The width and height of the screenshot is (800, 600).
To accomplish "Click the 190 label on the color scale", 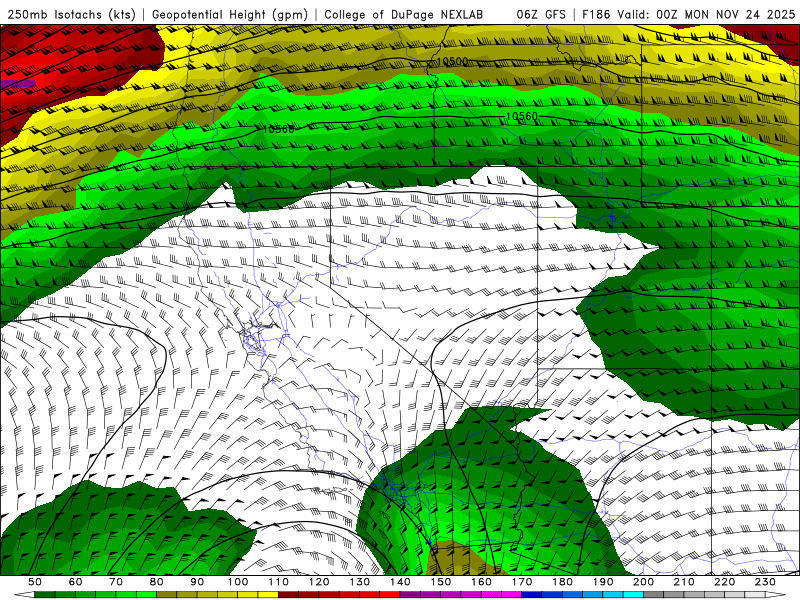I will [603, 582].
